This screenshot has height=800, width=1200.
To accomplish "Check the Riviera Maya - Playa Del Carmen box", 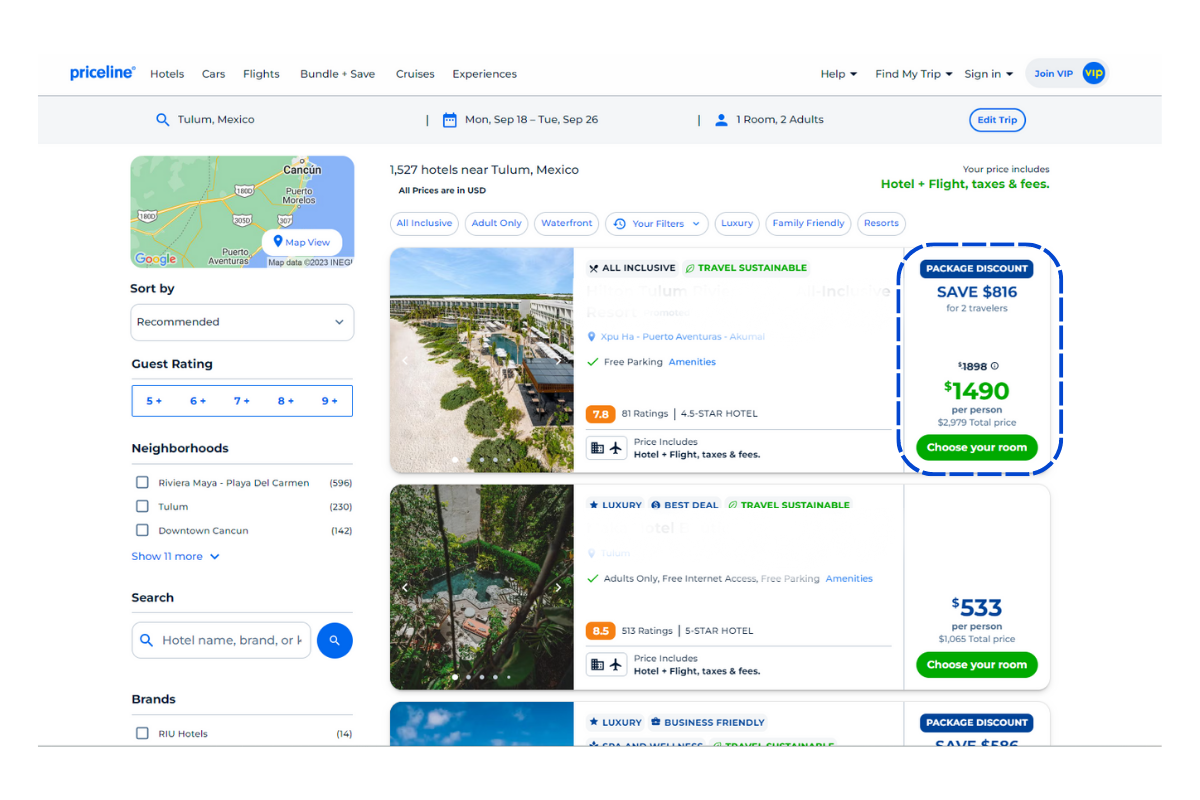I will (x=142, y=482).
